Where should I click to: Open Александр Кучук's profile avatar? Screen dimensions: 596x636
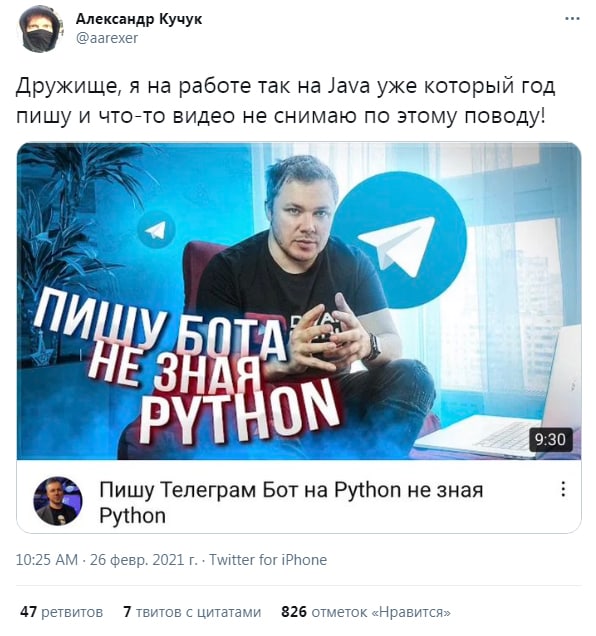41,29
